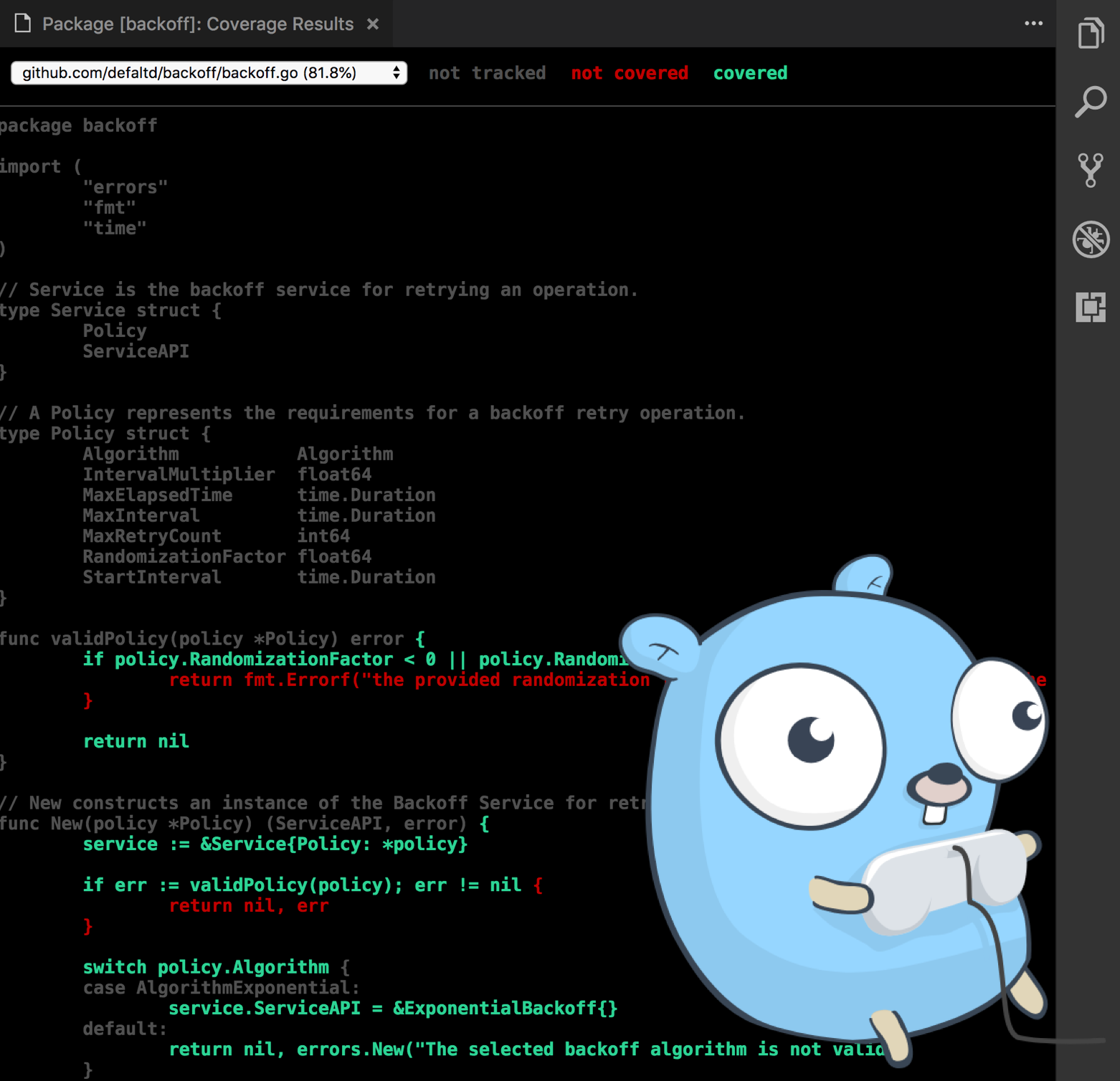Click the file icon in the Coverage Results tab

[23, 24]
